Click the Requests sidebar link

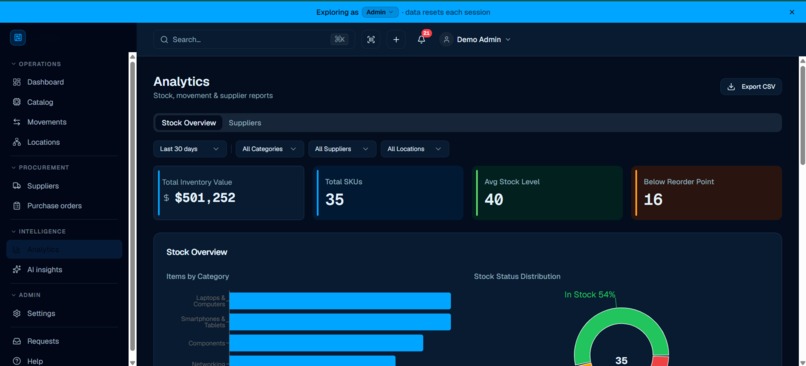tap(64, 341)
